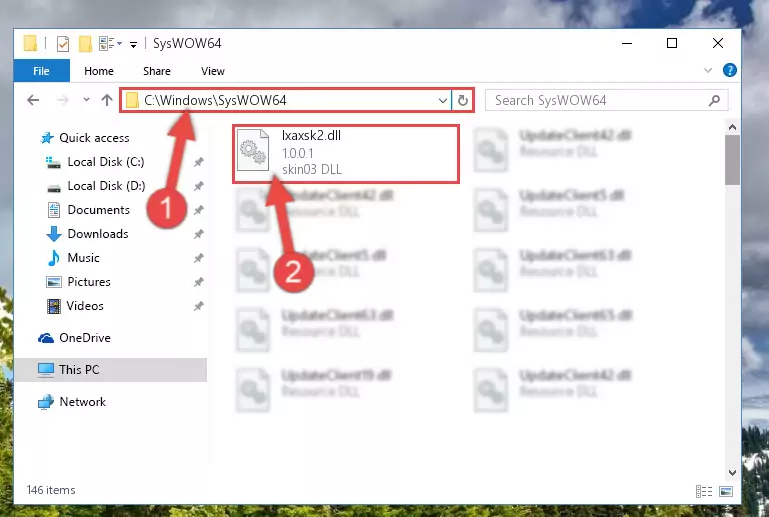Click the lxaxsk2.dll gear file icon
The height and width of the screenshot is (517, 769).
tap(253, 150)
